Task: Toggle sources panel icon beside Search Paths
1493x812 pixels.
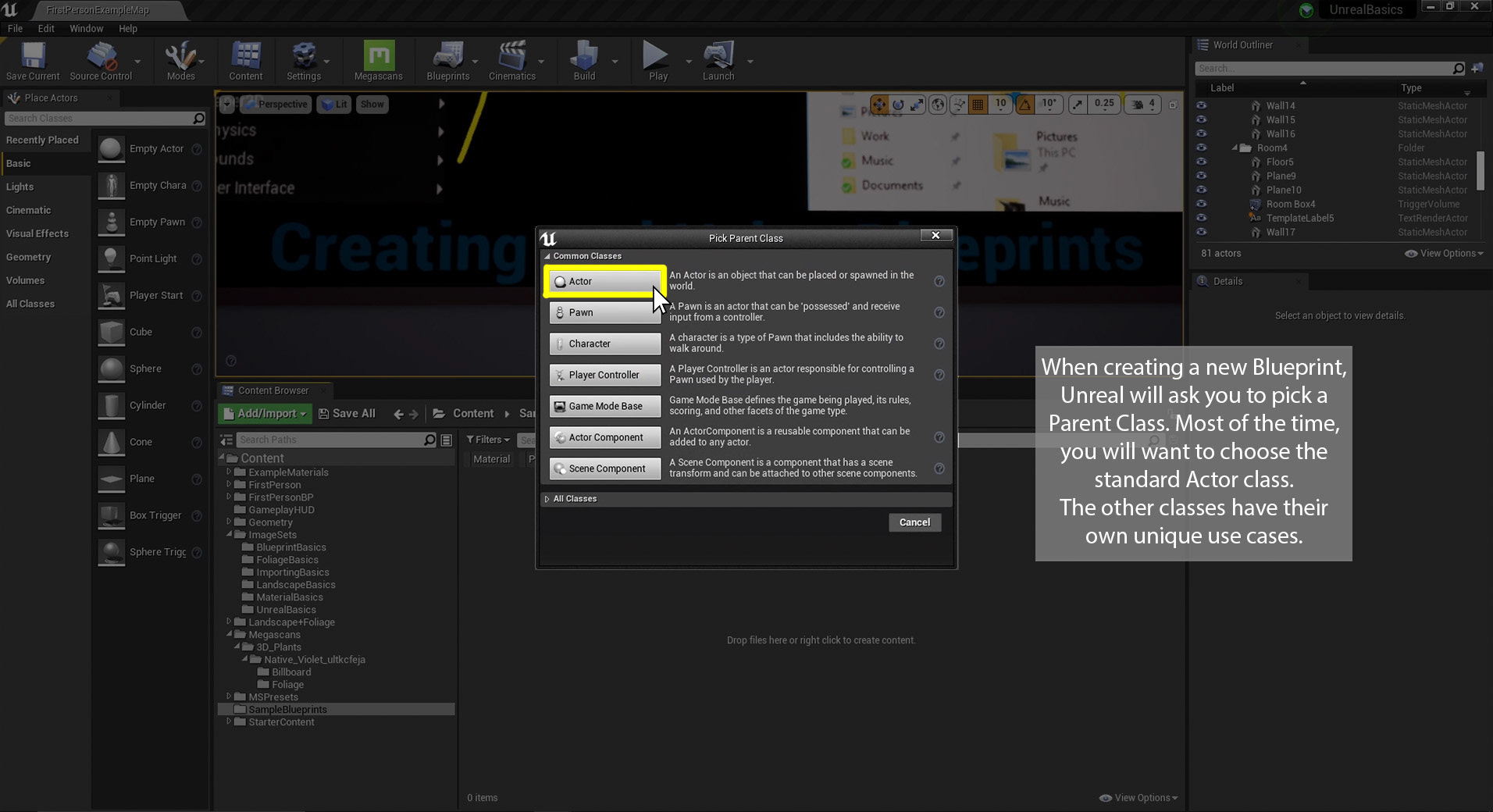Action: 226,440
